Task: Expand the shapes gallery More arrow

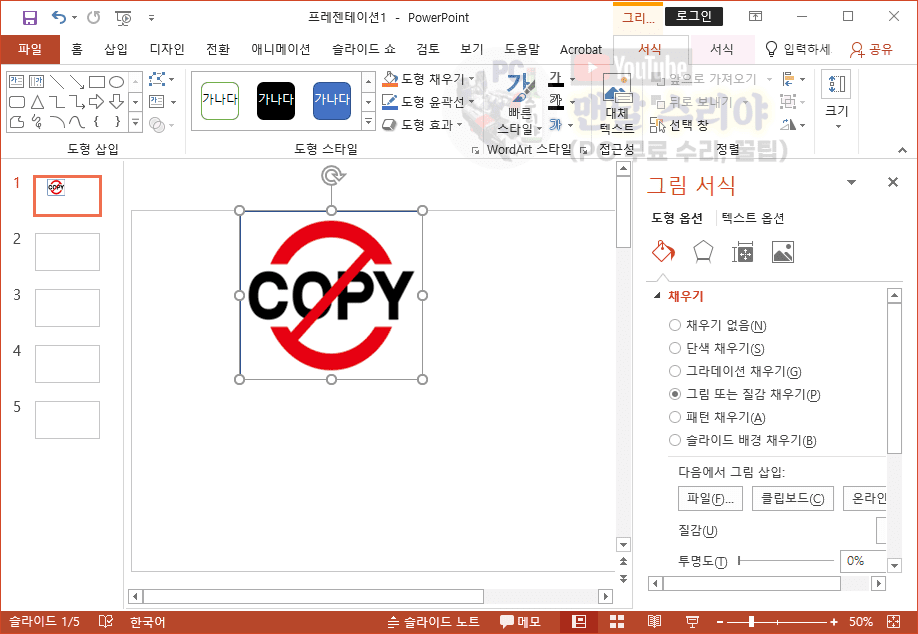Action: tap(135, 122)
